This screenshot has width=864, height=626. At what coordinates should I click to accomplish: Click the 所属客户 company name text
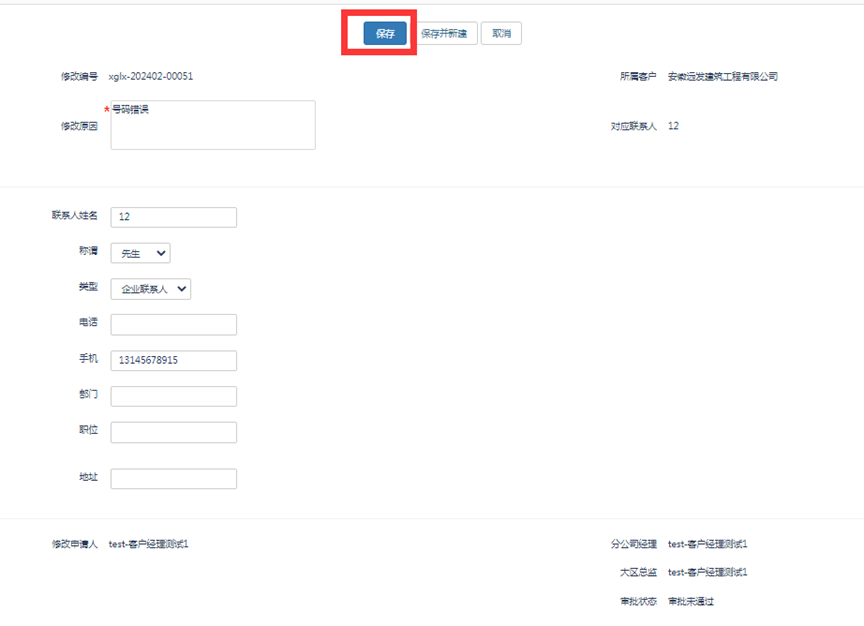pos(722,76)
